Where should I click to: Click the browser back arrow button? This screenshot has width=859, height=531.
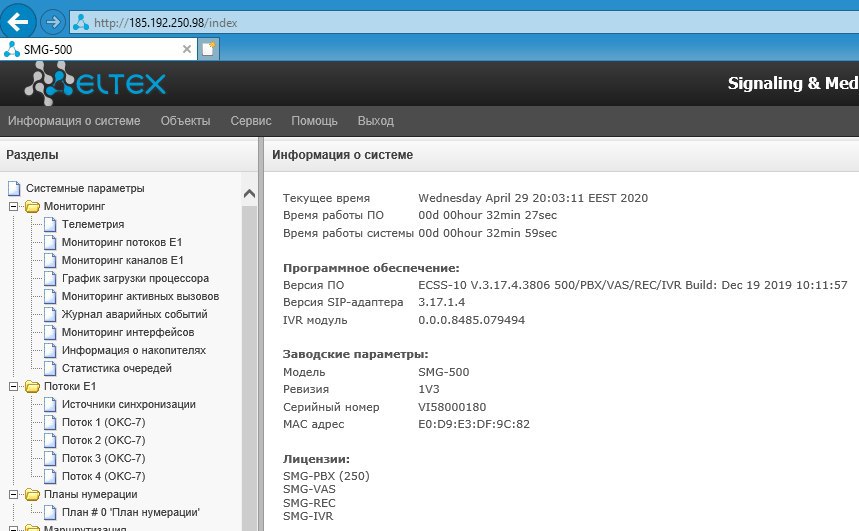click(x=18, y=22)
